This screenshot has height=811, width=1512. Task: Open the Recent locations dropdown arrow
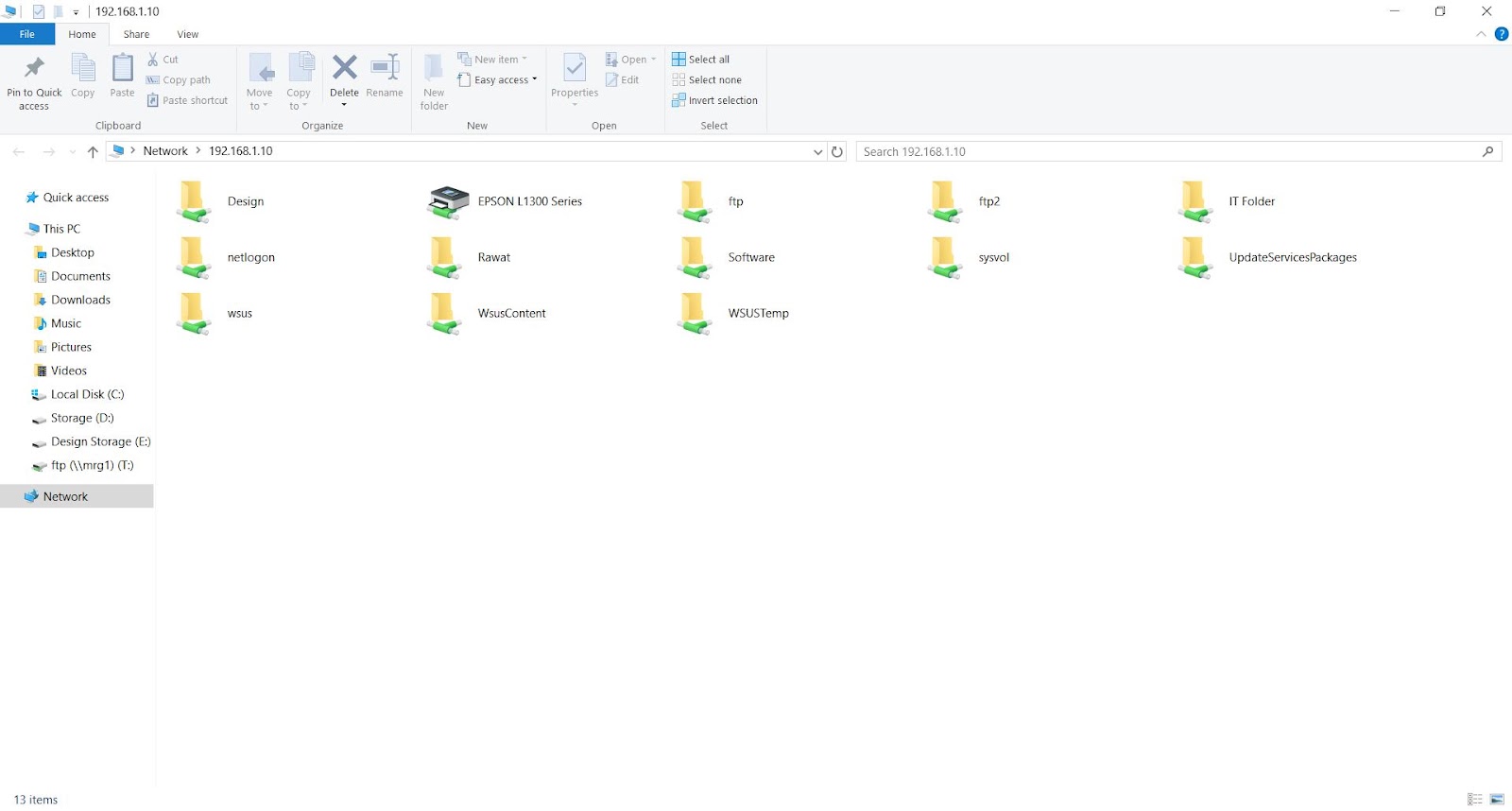coord(73,151)
